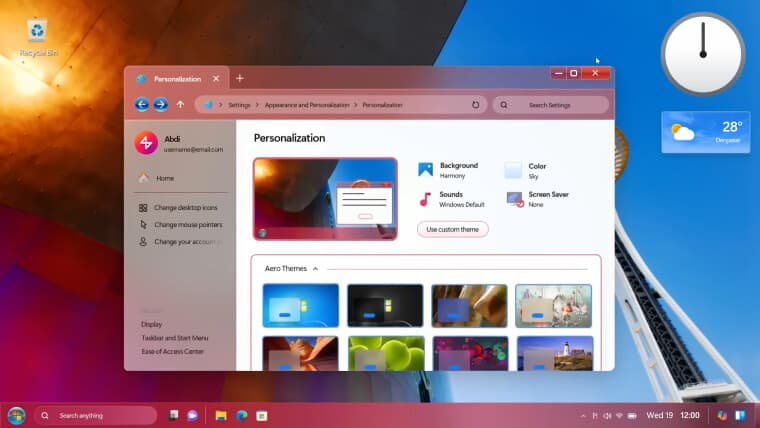
Task: Open Task View on the taskbar
Action: (173, 415)
